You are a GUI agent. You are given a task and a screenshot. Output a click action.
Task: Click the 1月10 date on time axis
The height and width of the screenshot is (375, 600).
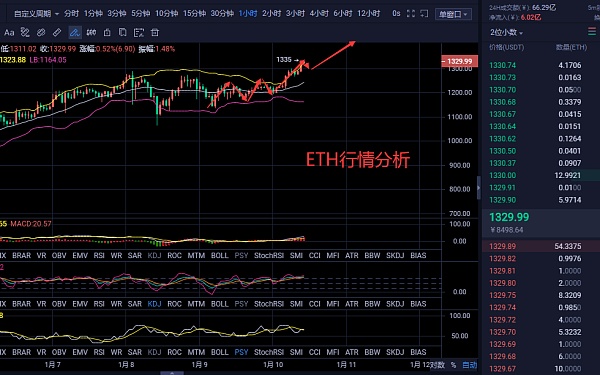point(273,365)
